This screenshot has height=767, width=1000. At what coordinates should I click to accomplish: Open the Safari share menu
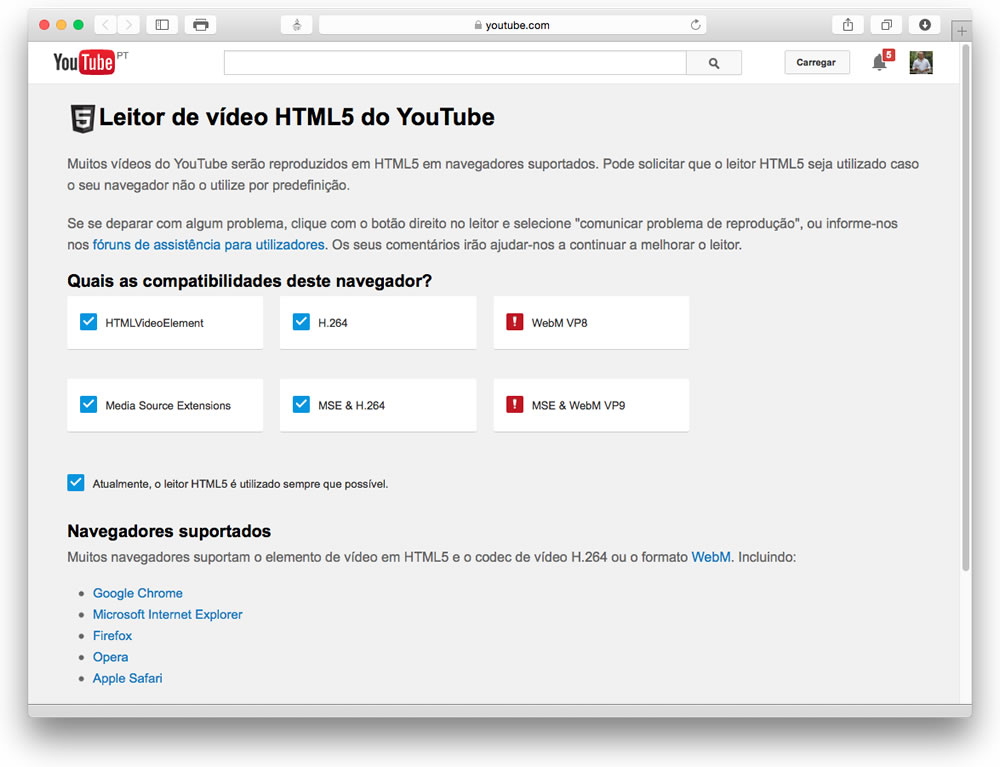(848, 25)
